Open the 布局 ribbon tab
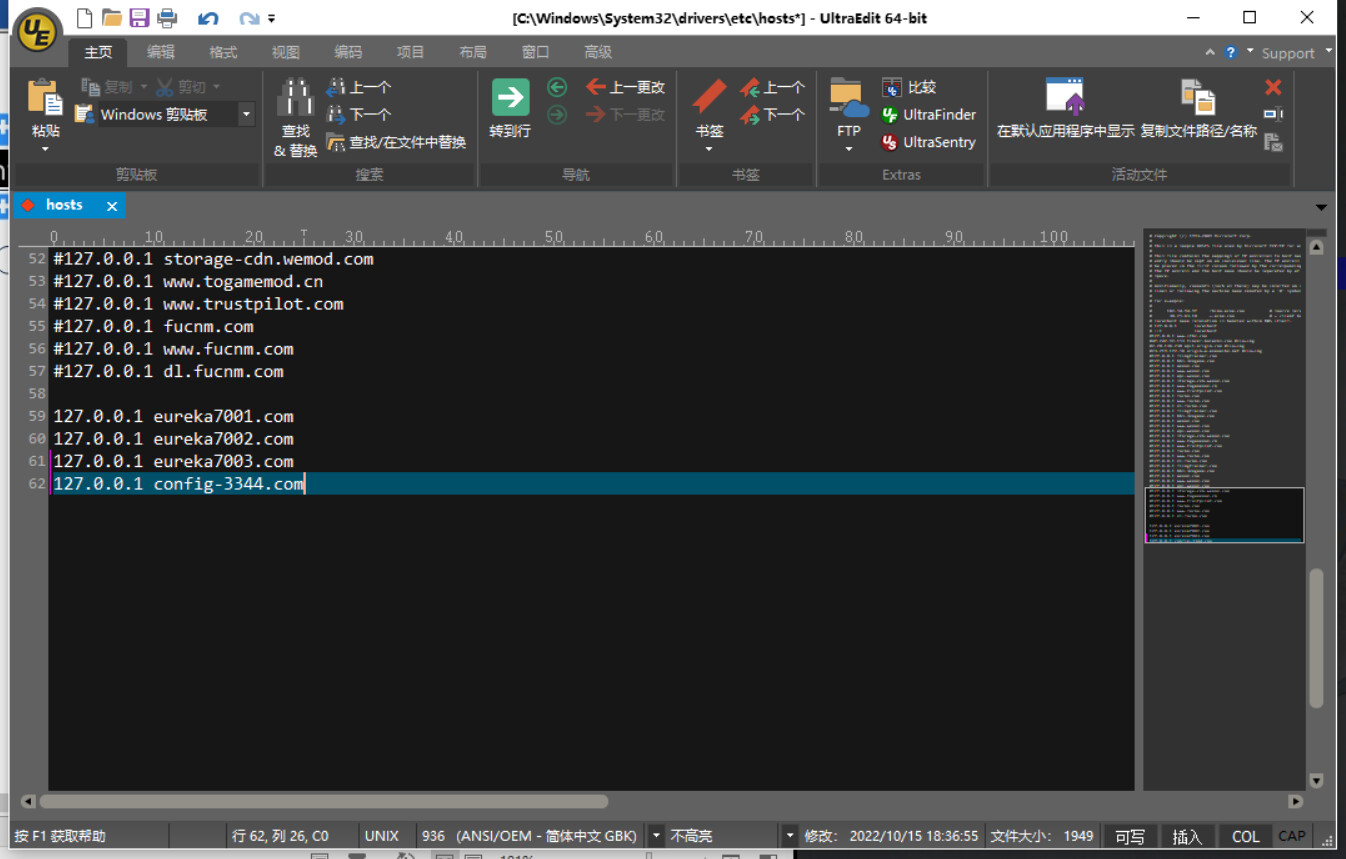1346x859 pixels. coord(473,52)
